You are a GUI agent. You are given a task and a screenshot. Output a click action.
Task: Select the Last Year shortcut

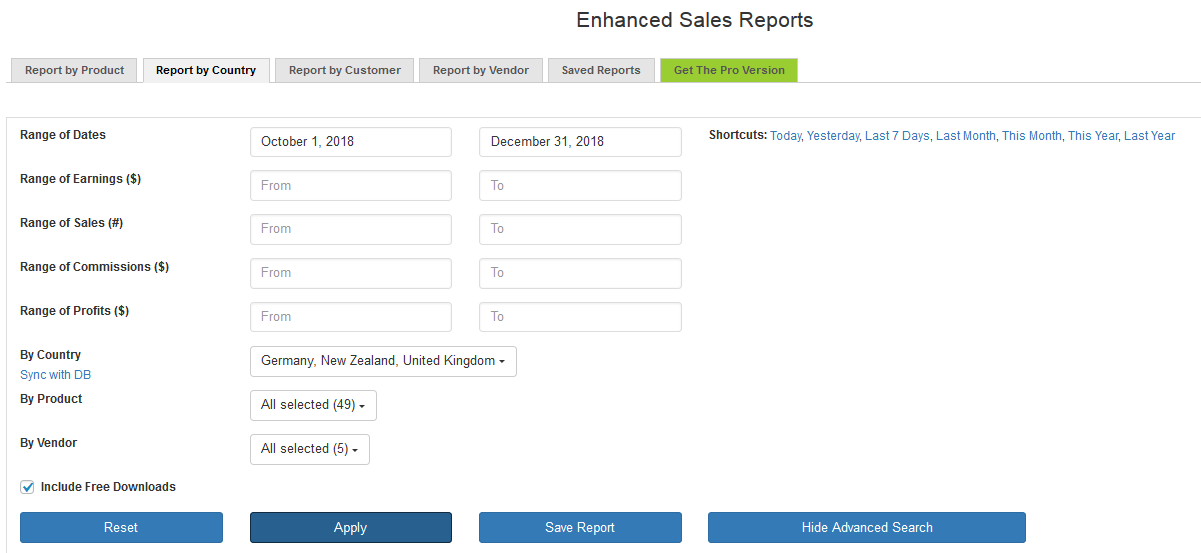tap(1149, 136)
